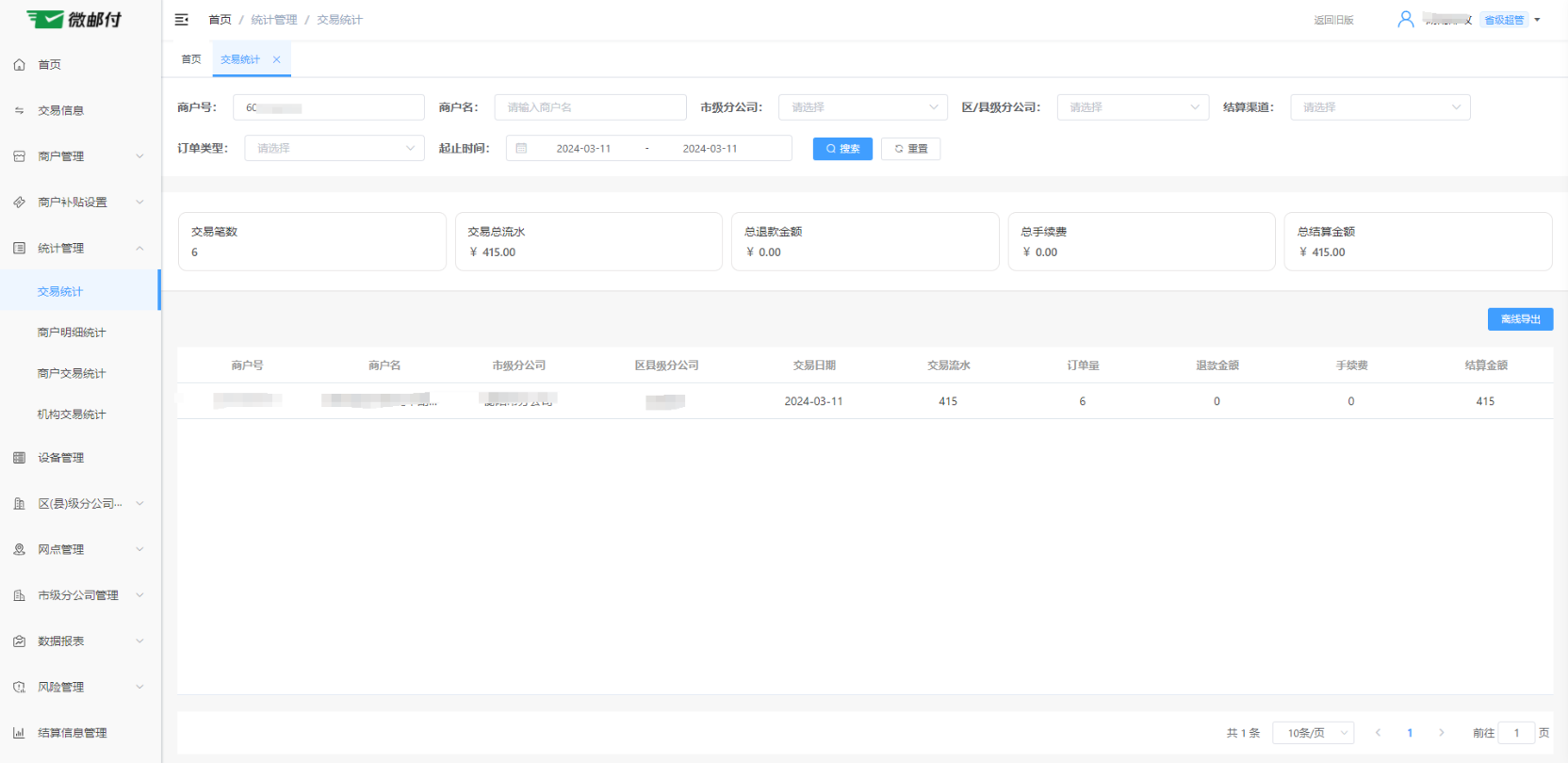Screen dimensions: 1568x763
Task: Click the 离线导出 export button
Action: click(1519, 319)
